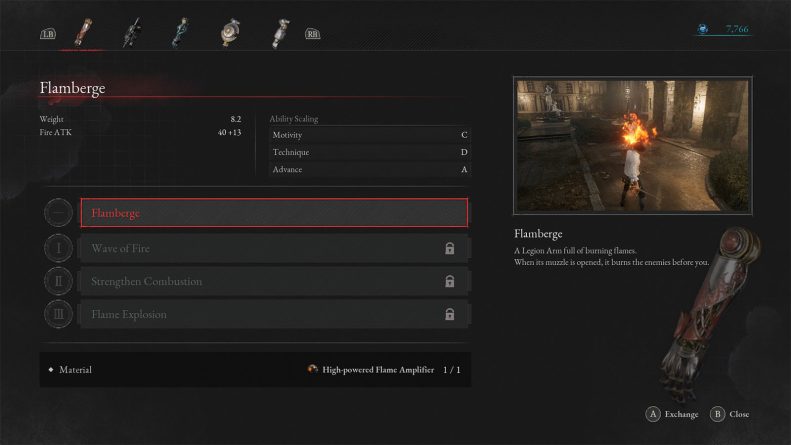Viewport: 791px width, 445px height.
Task: Click the High-powered Flame Amplifier material icon
Action: [x=312, y=369]
